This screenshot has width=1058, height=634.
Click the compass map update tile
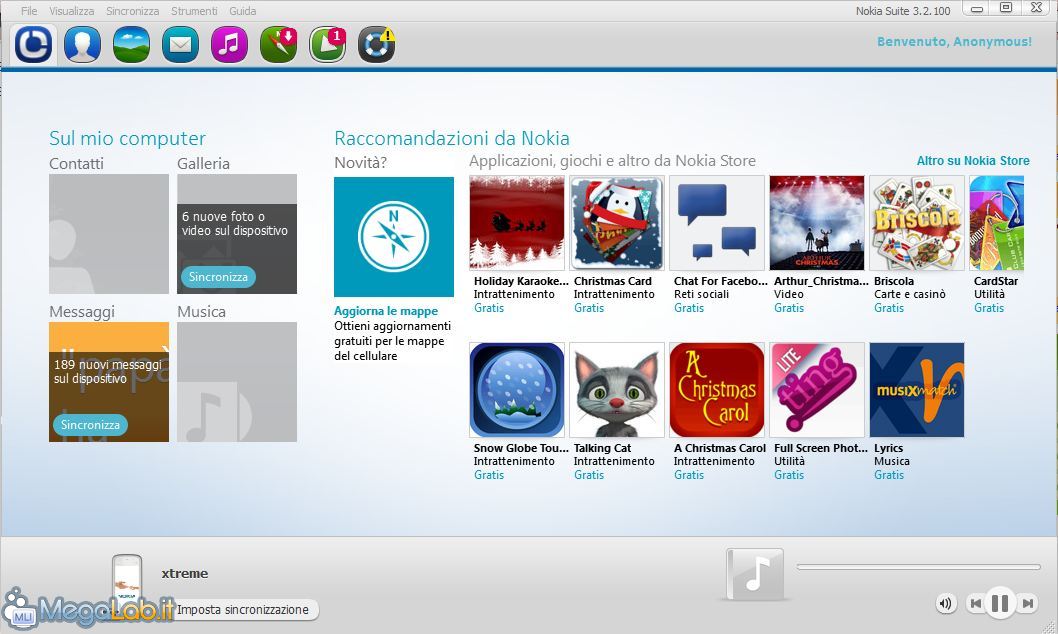394,237
